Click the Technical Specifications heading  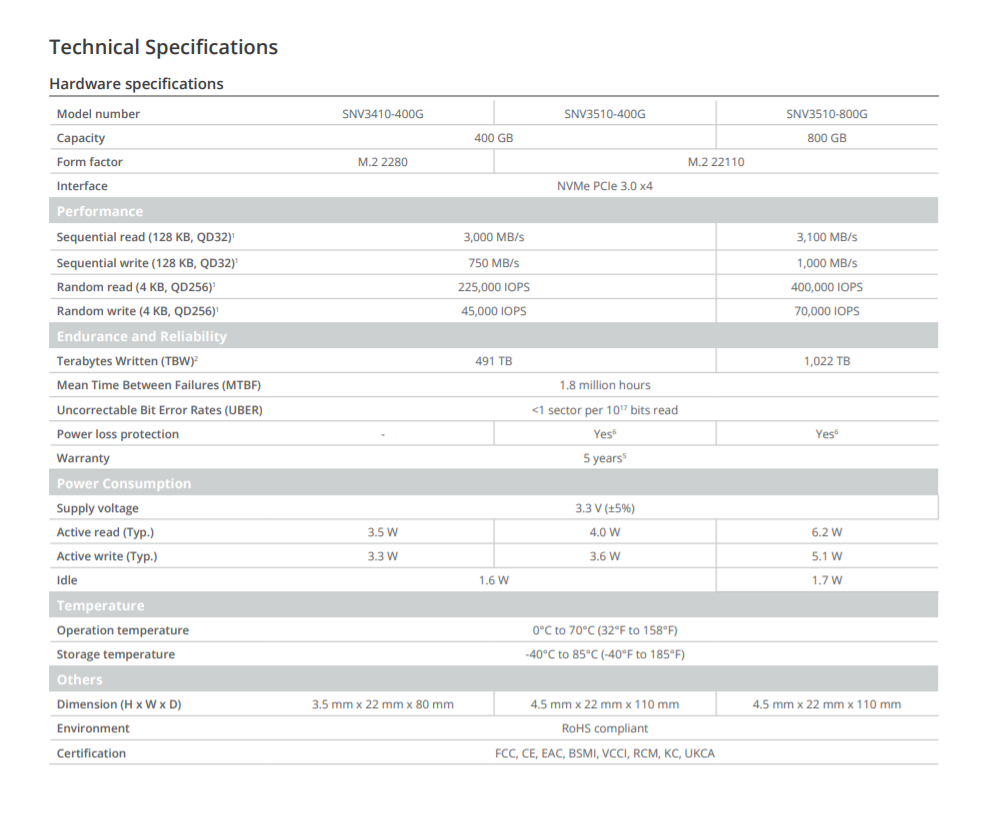163,47
